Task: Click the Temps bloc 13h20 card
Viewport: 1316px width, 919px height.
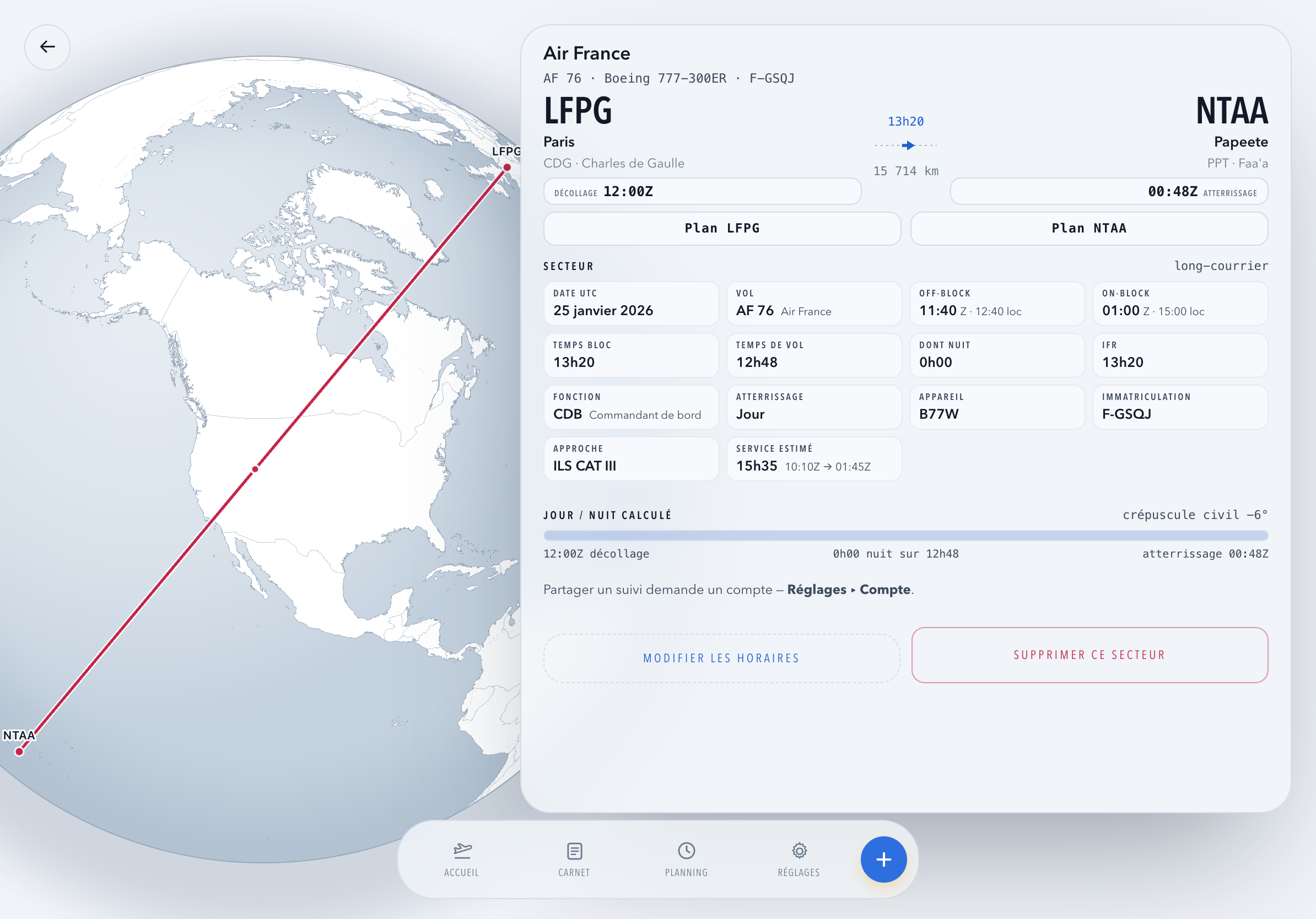Action: (631, 355)
